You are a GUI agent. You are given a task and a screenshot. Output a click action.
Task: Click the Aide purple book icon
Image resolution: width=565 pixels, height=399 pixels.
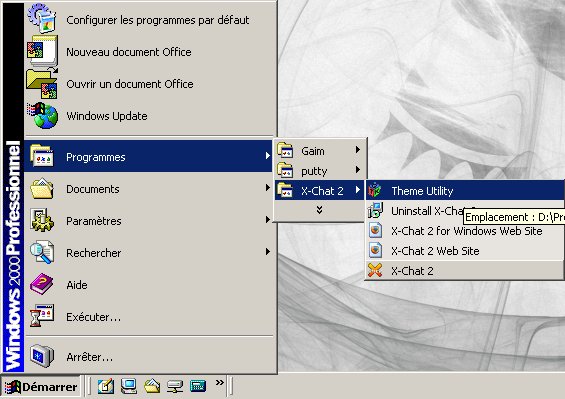pyautogui.click(x=42, y=284)
